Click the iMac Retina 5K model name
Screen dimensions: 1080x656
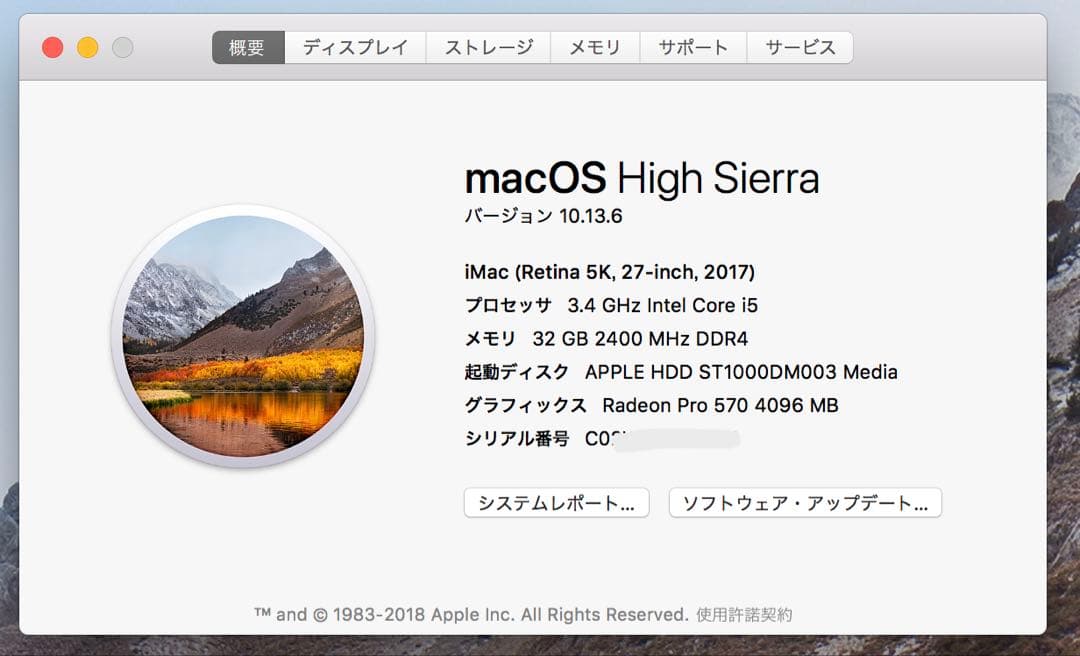coord(609,271)
